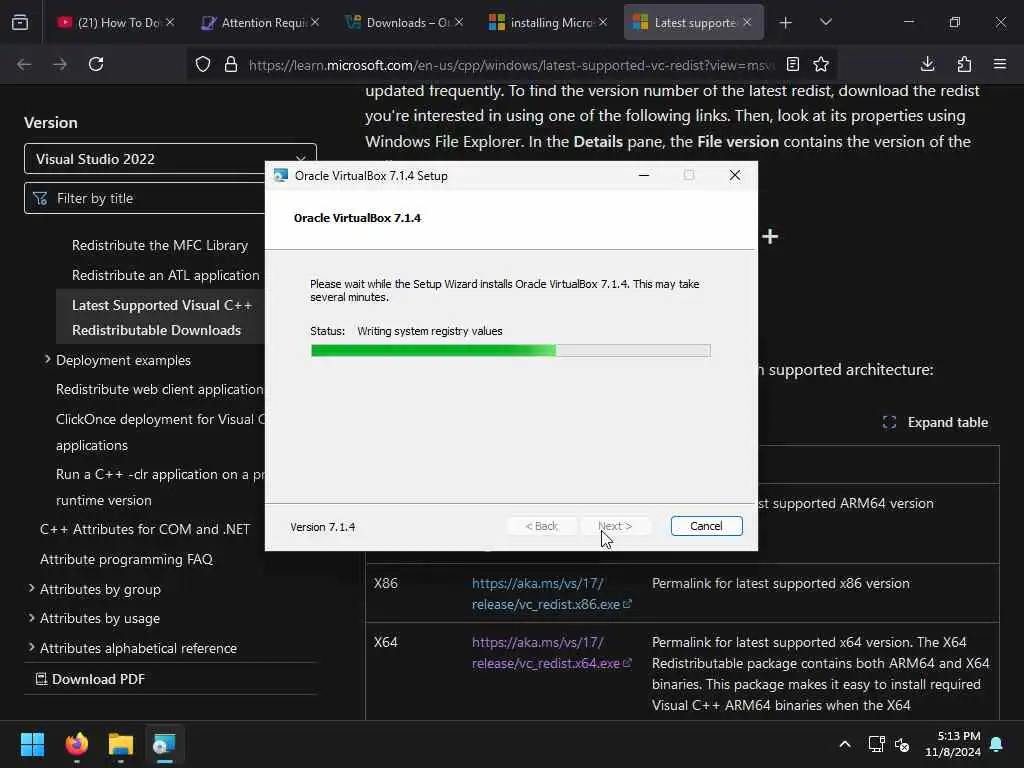This screenshot has width=1024, height=768.
Task: Click VirtualBox installer taskbar icon
Action: pyautogui.click(x=165, y=744)
